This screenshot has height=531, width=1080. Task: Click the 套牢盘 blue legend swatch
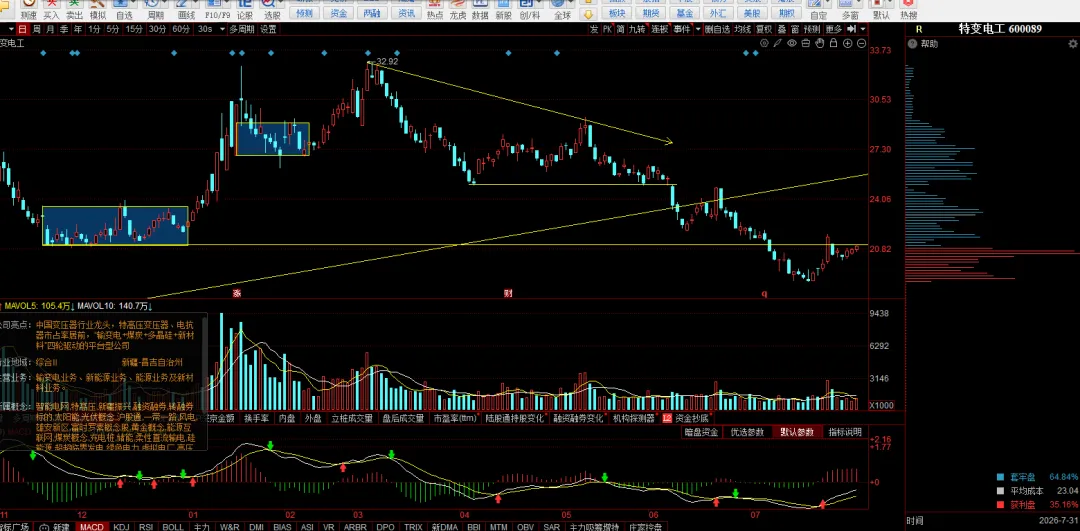(x=1000, y=477)
